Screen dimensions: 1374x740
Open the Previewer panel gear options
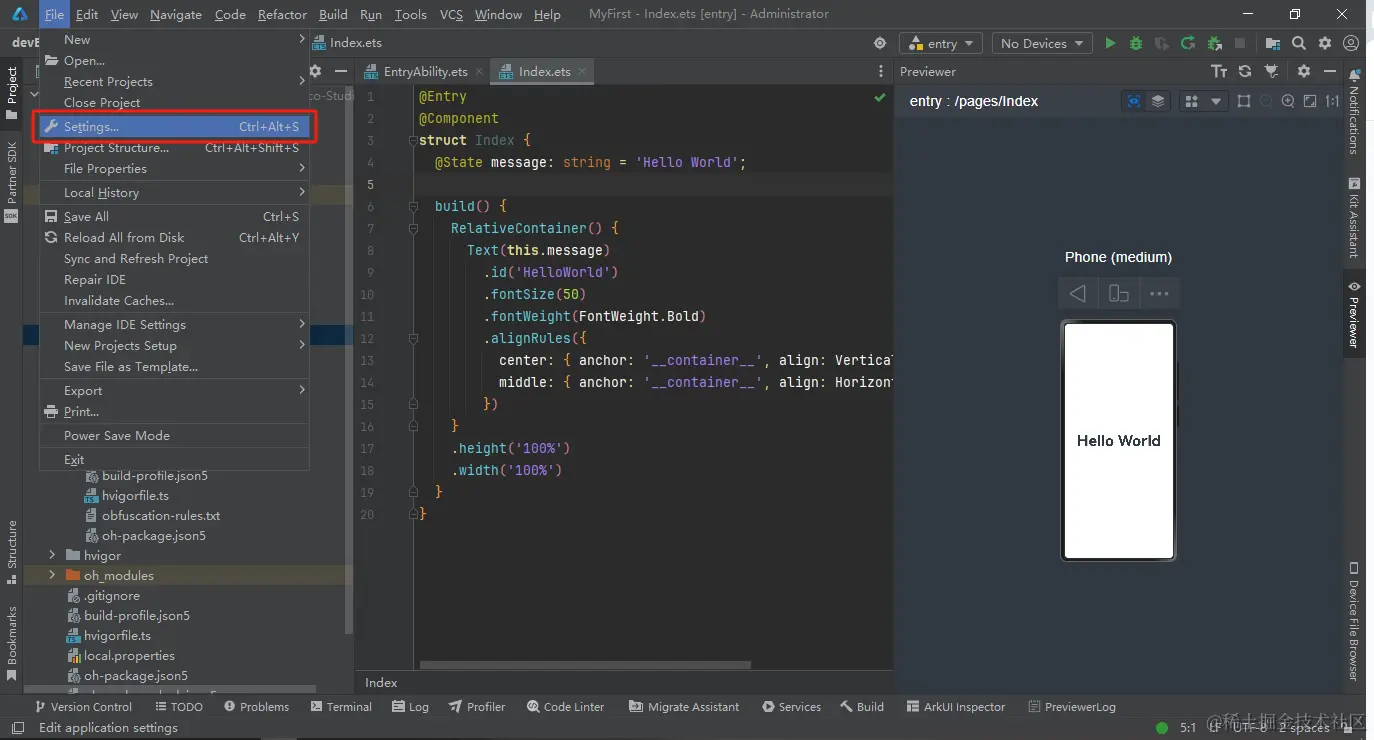coord(1304,71)
